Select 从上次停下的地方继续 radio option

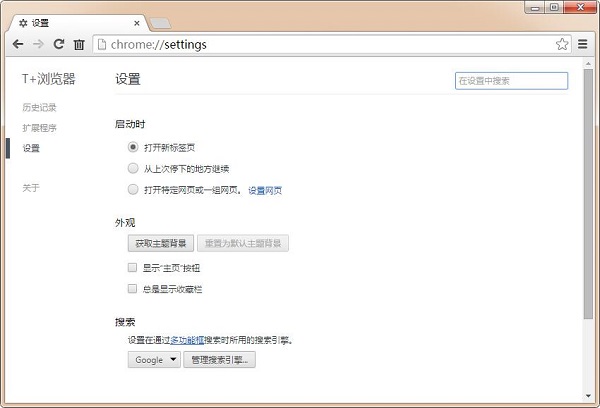133,168
